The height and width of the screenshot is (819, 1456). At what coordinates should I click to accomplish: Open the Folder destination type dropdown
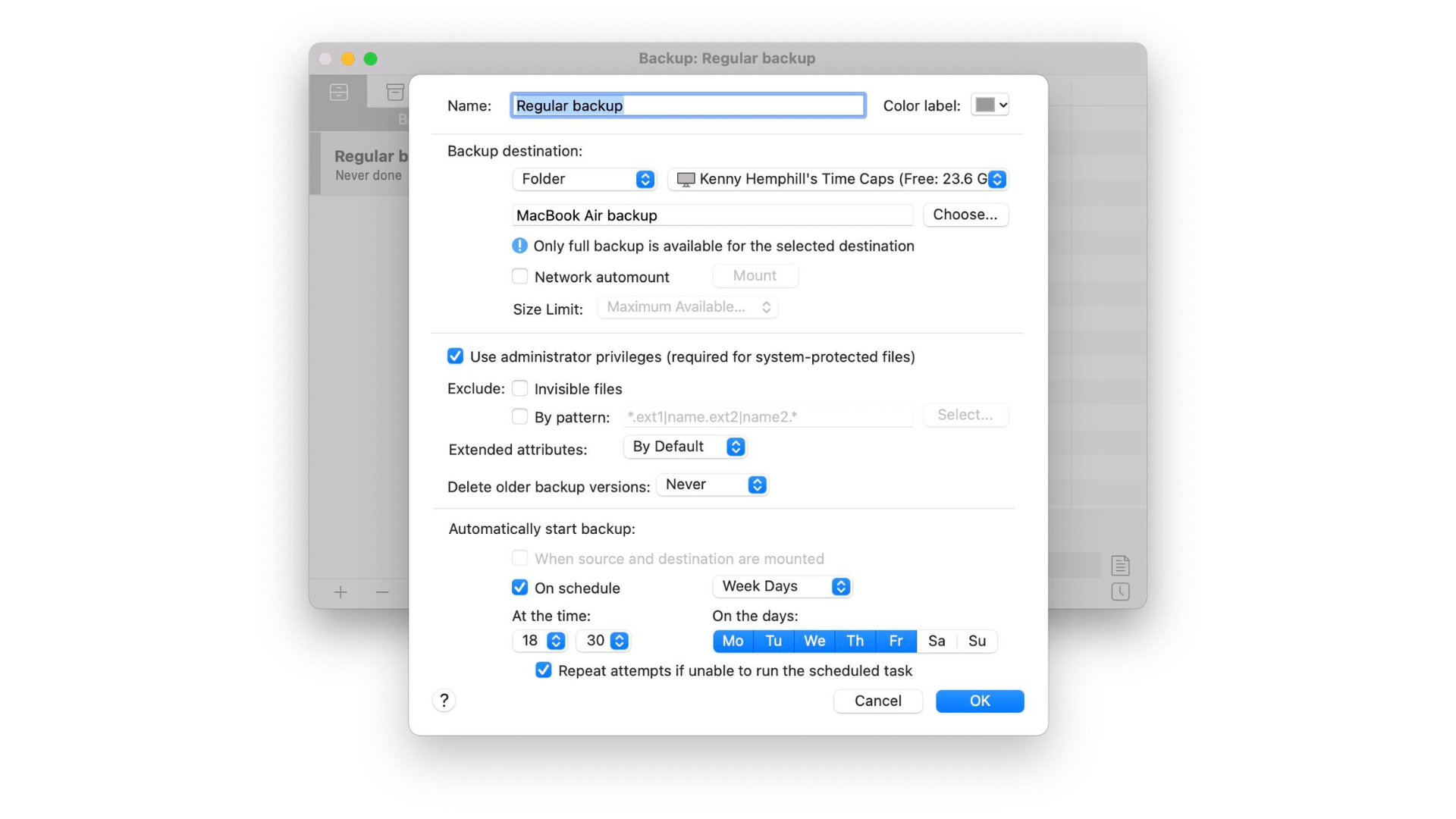(584, 179)
